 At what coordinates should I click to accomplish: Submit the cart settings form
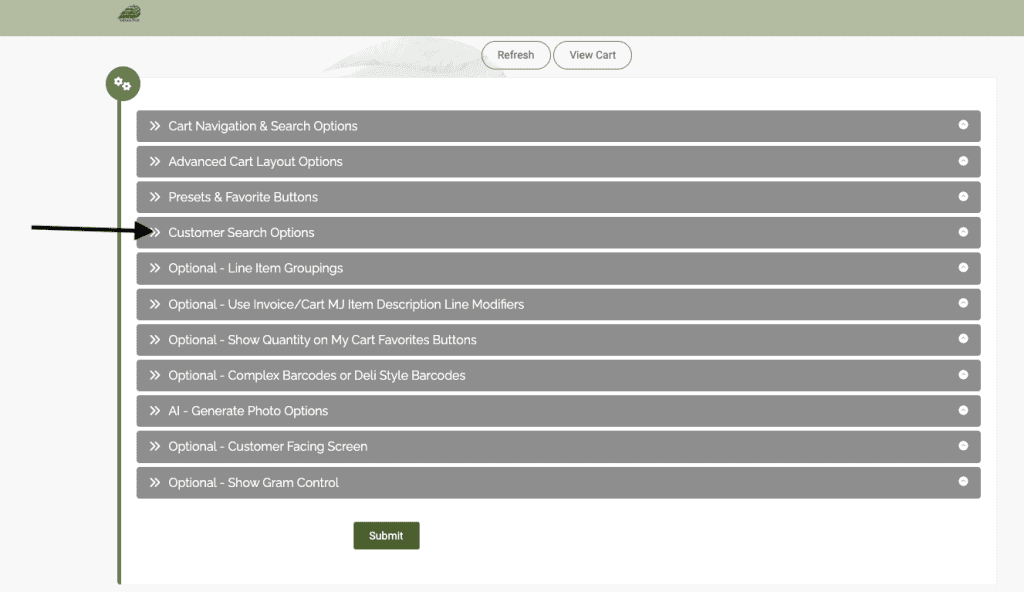pos(386,536)
